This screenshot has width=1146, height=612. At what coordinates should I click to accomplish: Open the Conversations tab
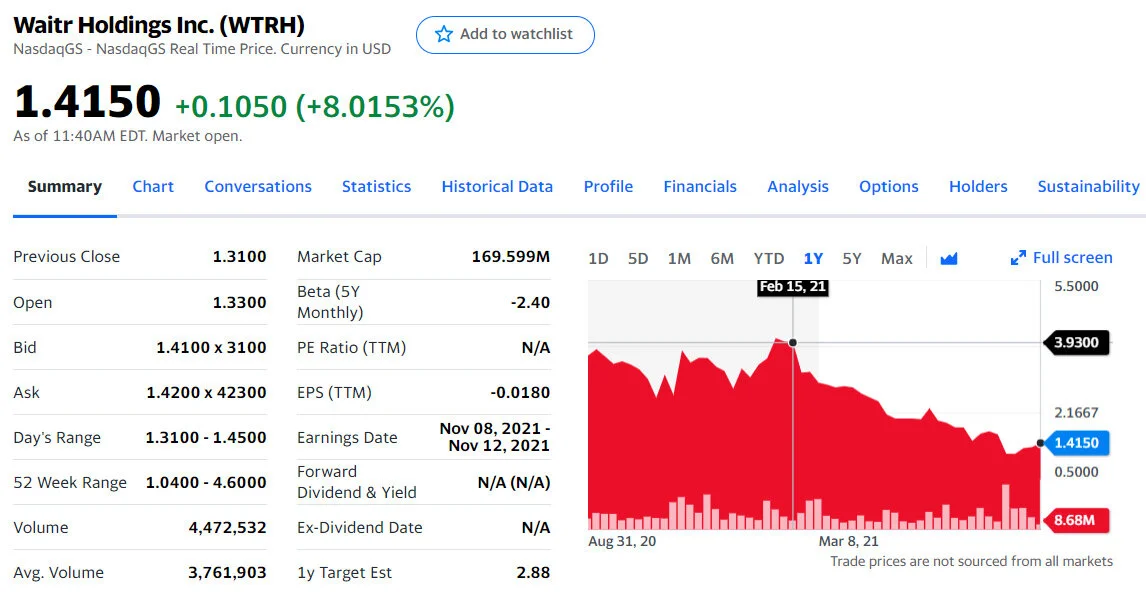258,186
